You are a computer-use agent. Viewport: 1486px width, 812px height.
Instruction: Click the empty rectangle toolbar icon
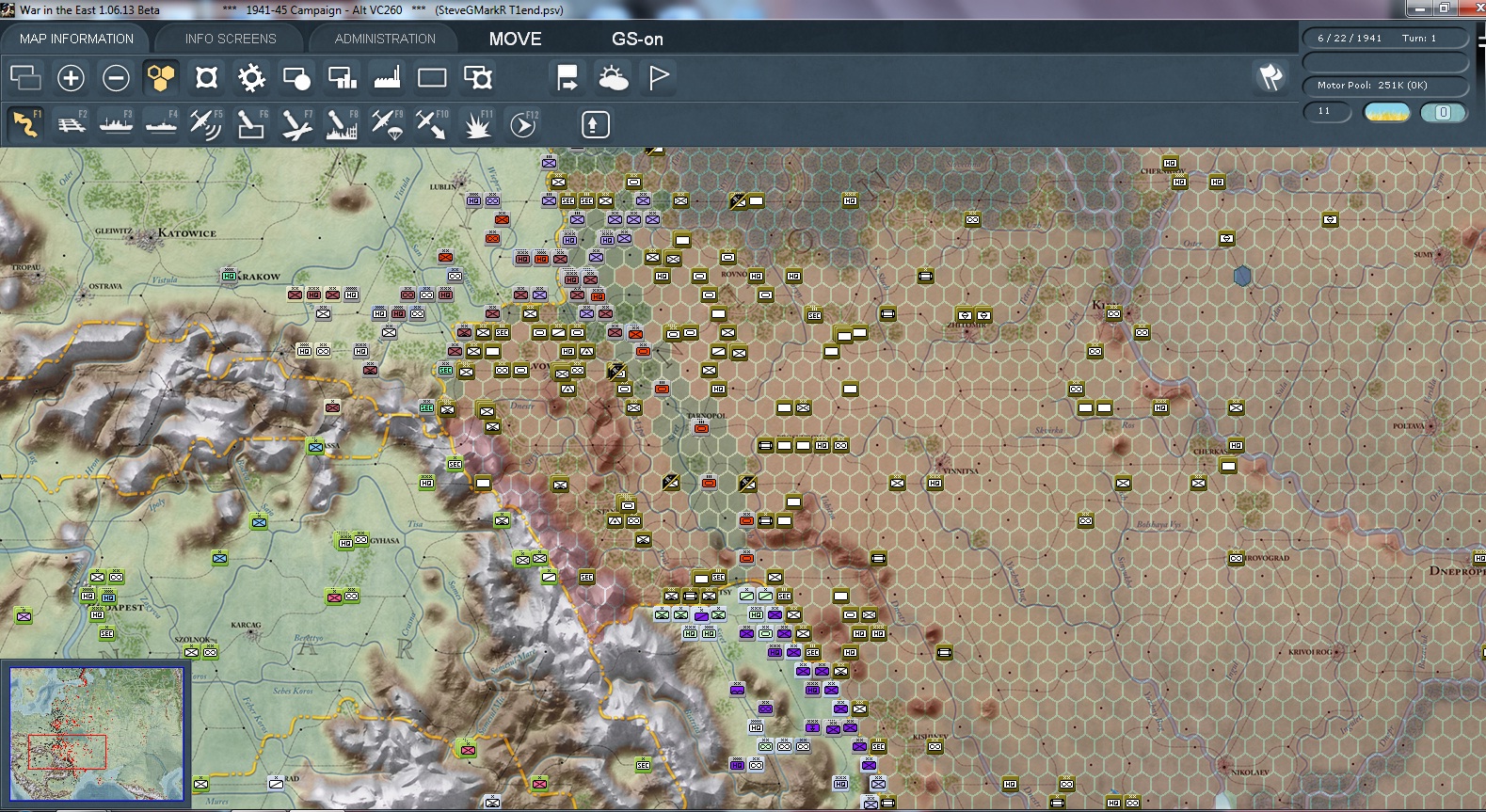pyautogui.click(x=432, y=77)
